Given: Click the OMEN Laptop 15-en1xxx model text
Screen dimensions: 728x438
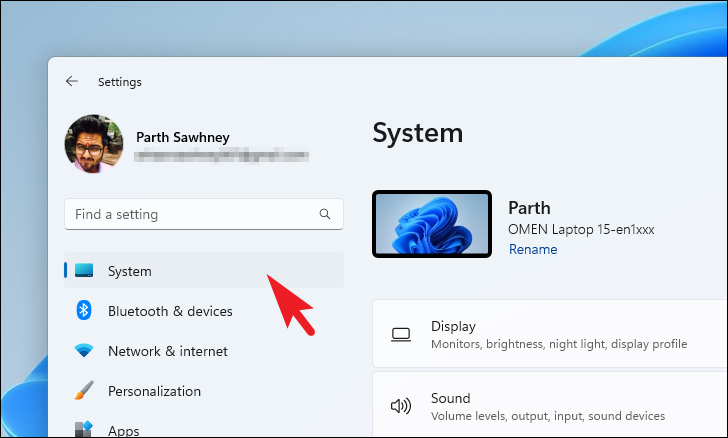Looking at the screenshot, I should click(581, 229).
